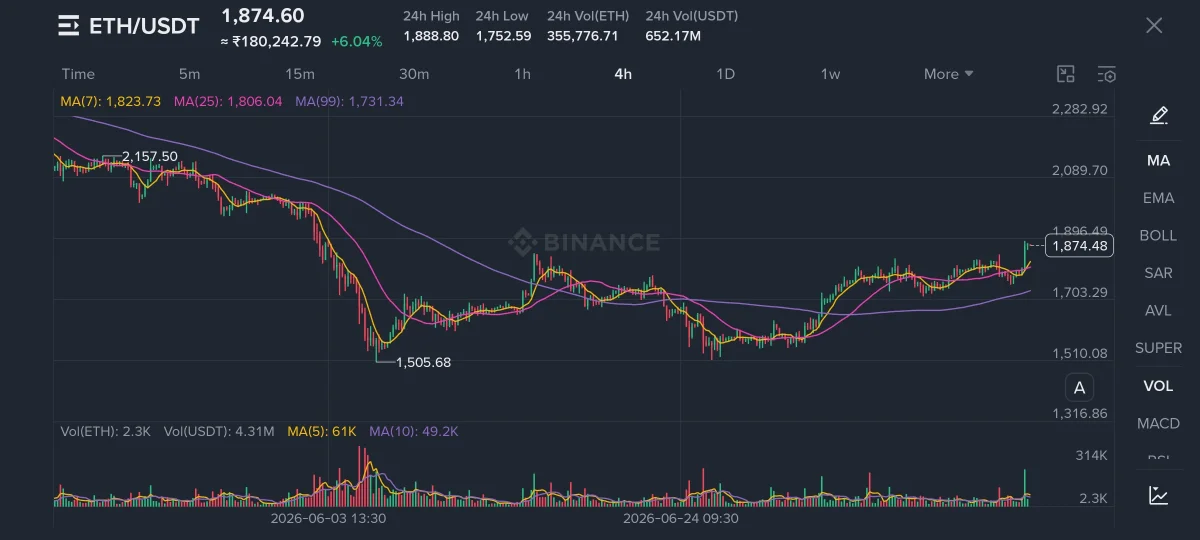Select the SAR indicator
The height and width of the screenshot is (540, 1200).
[x=1158, y=273]
